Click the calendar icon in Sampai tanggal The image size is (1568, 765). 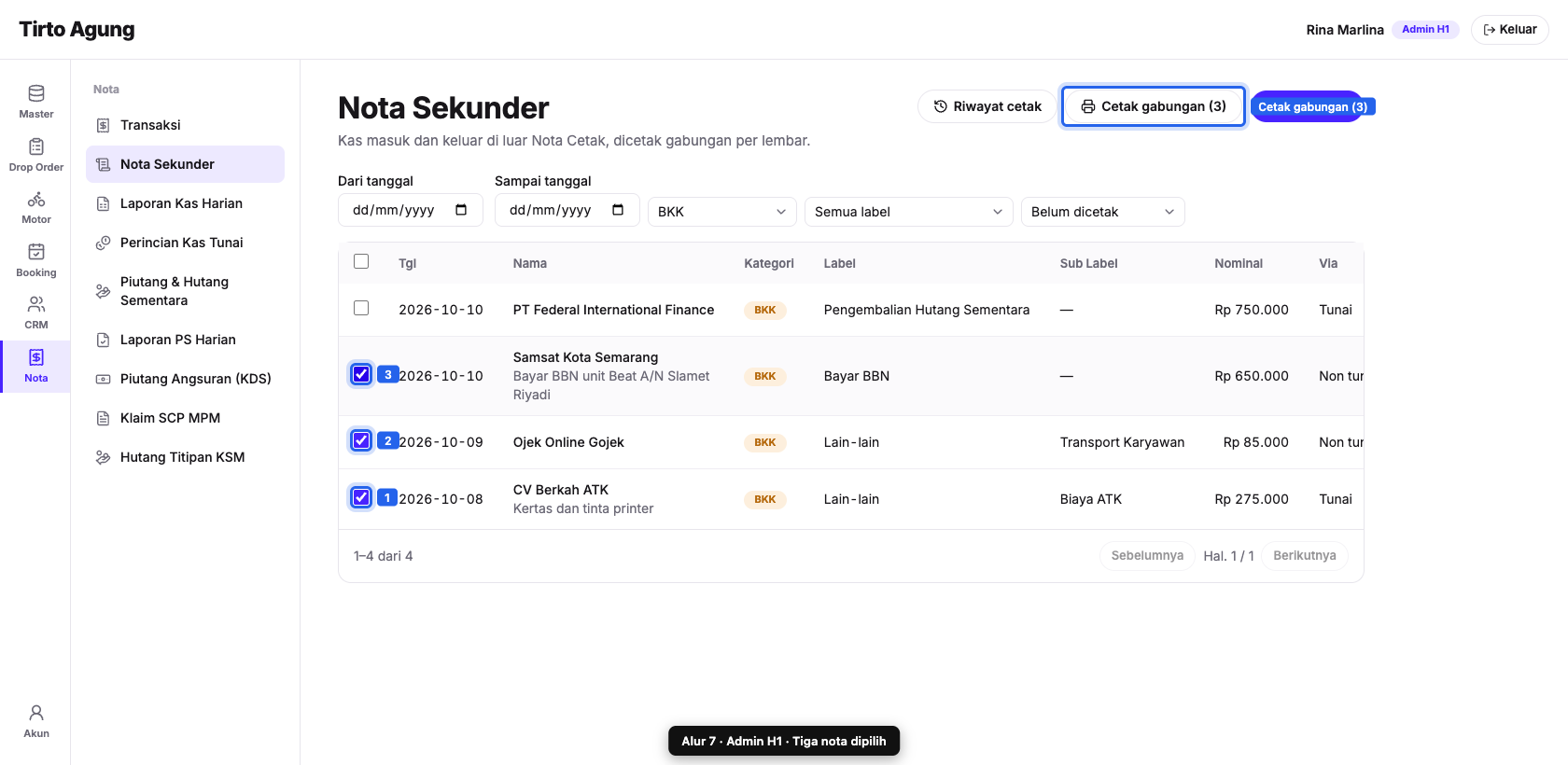click(618, 210)
